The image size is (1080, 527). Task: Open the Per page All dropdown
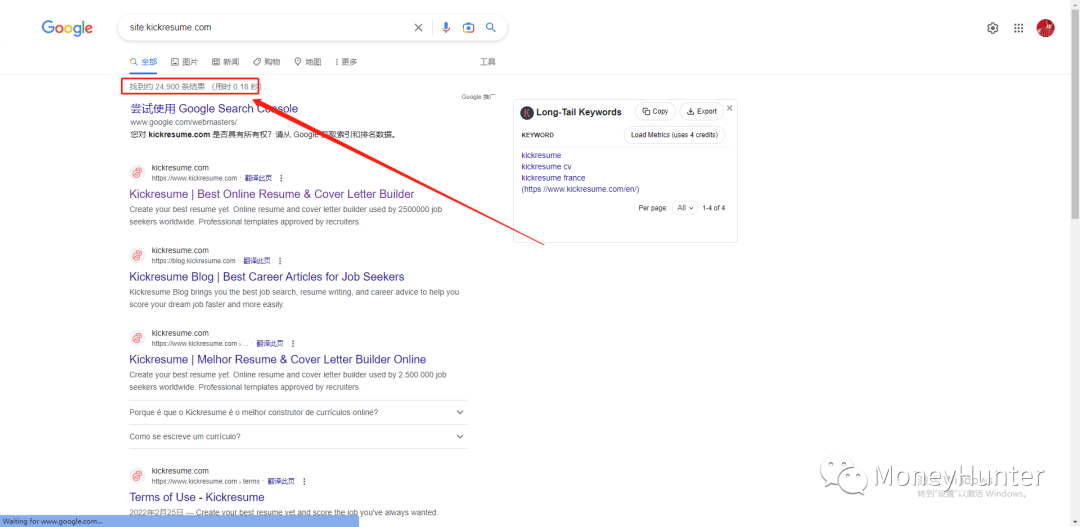click(685, 207)
